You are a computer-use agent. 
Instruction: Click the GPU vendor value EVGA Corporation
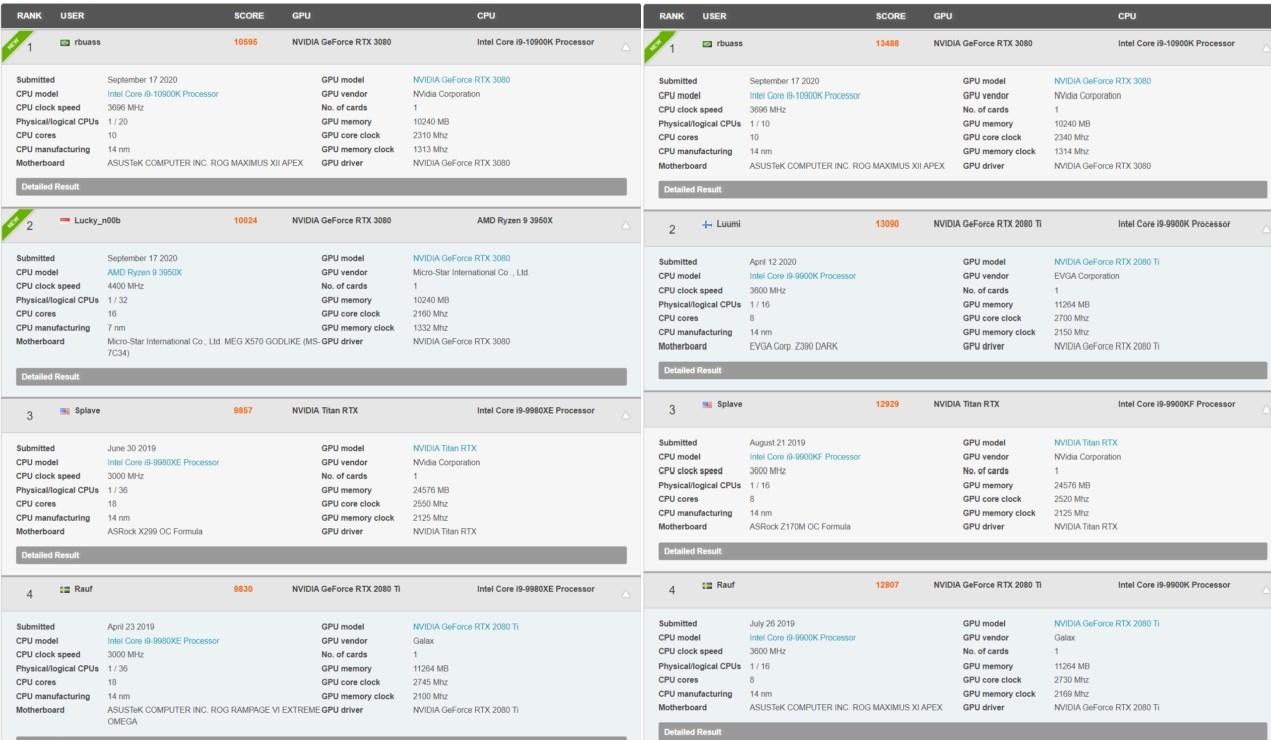[x=1087, y=276]
